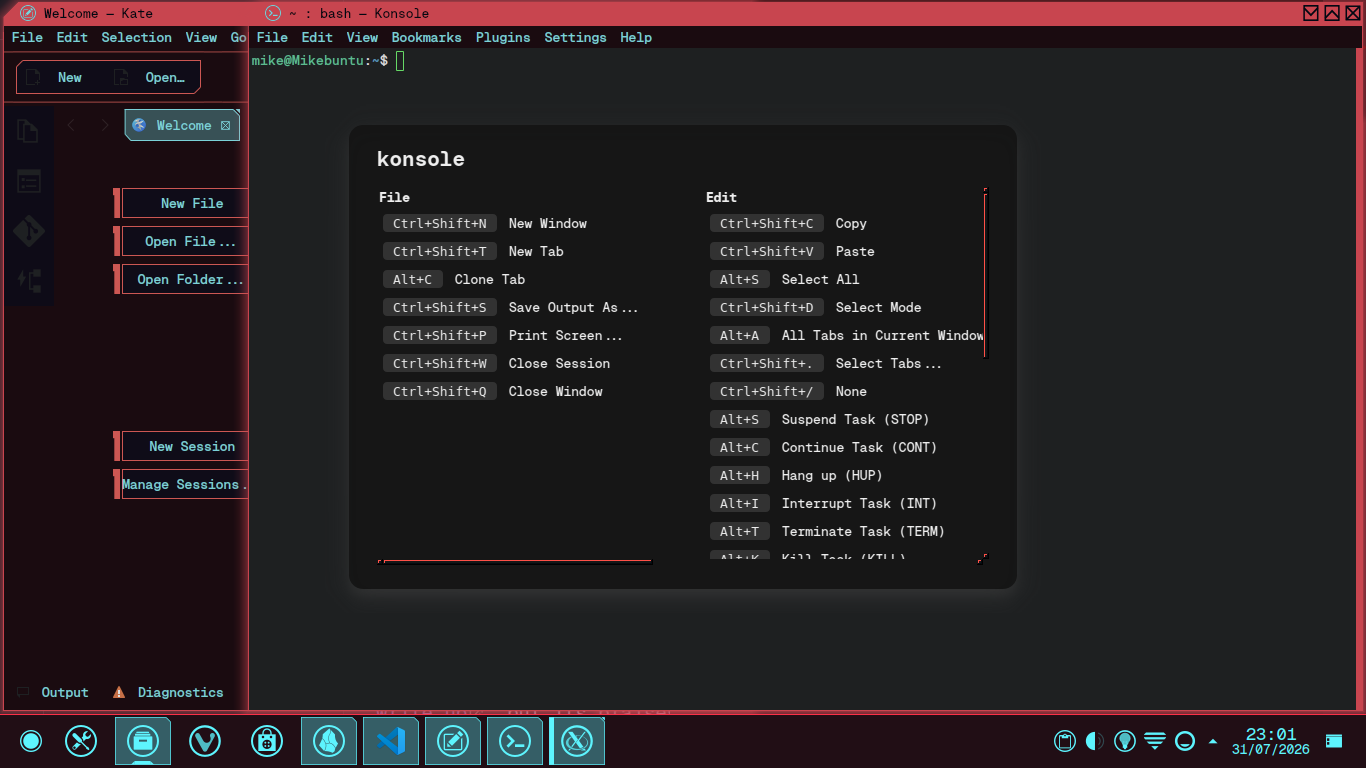This screenshot has height=768, width=1366.
Task: Open Kate's Selection menu
Action: (137, 37)
